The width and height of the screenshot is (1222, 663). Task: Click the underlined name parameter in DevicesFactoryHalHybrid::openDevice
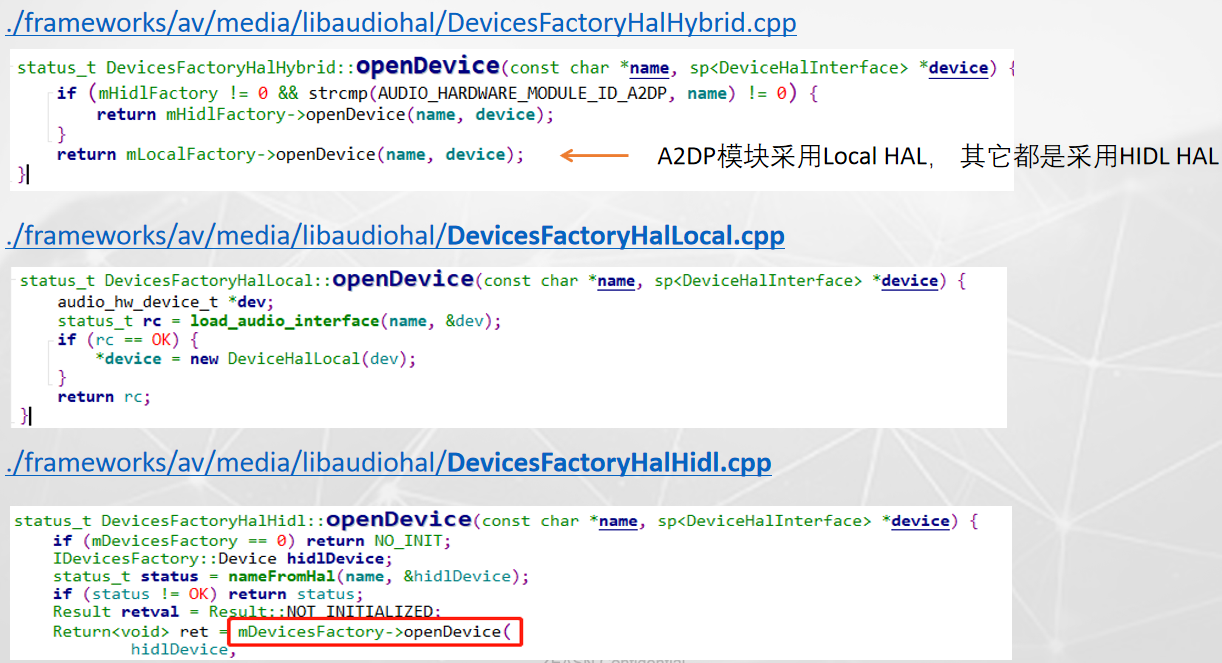click(x=649, y=68)
